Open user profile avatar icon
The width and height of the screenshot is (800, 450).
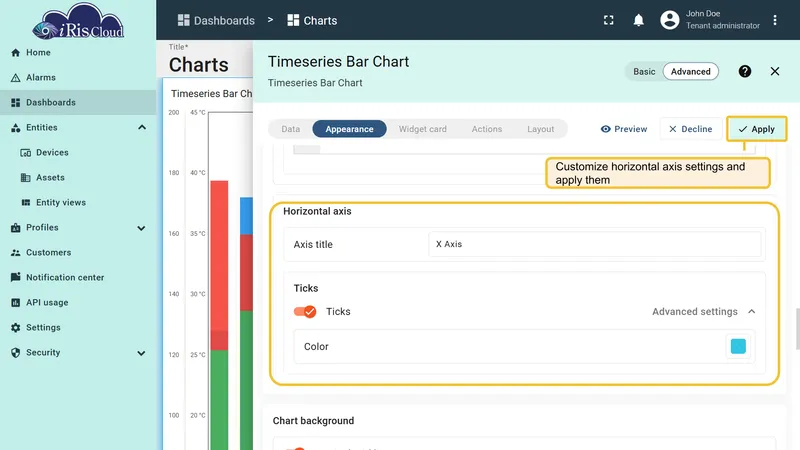(x=669, y=20)
